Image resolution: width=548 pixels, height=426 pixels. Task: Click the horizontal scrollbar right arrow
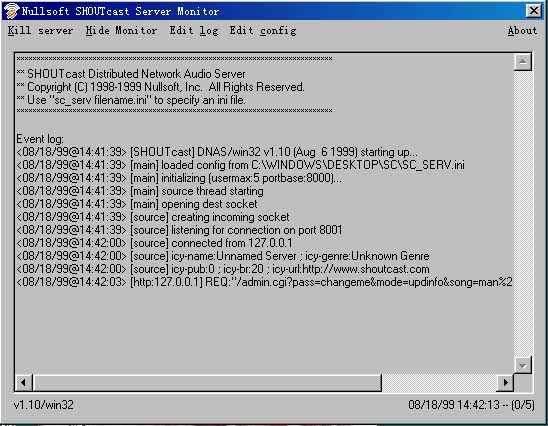505,382
